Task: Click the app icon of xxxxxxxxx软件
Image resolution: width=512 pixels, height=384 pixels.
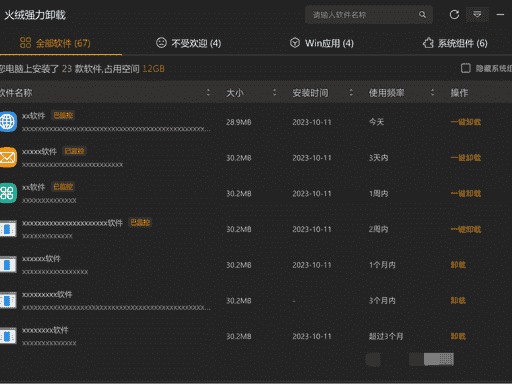Action: point(8,300)
